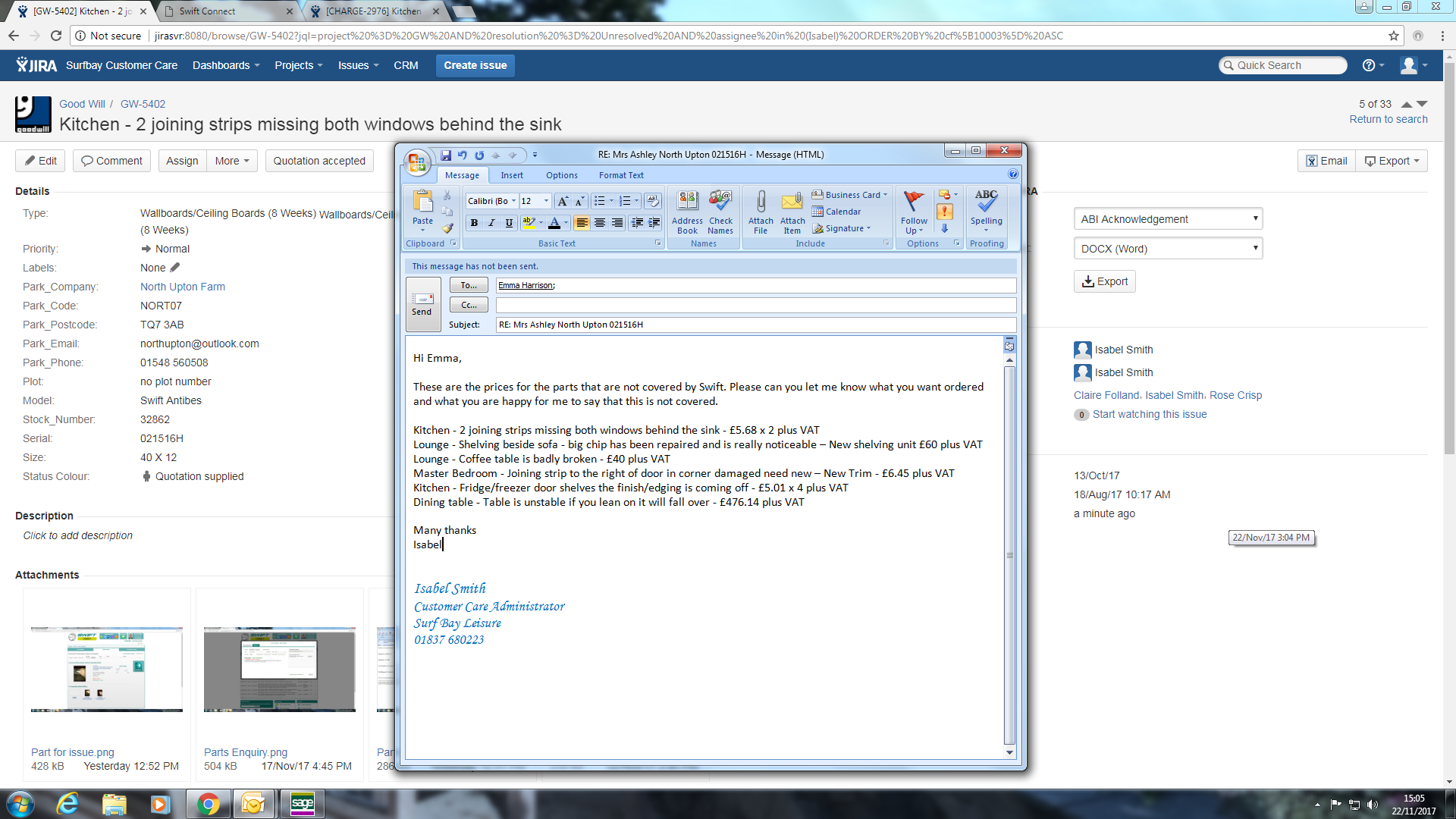Image resolution: width=1456 pixels, height=819 pixels.
Task: Click into the Cc recipient field
Action: (x=755, y=305)
